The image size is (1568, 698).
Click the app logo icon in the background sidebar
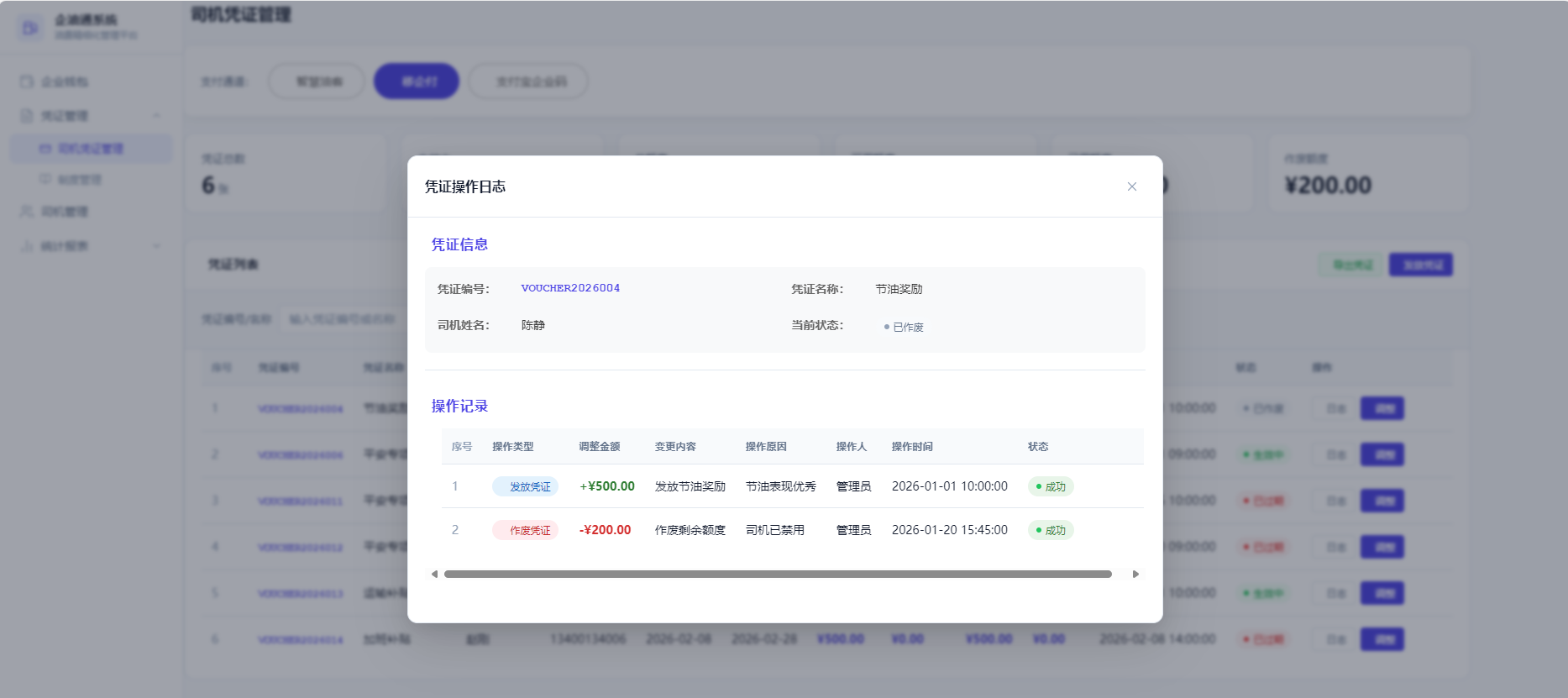click(x=30, y=28)
